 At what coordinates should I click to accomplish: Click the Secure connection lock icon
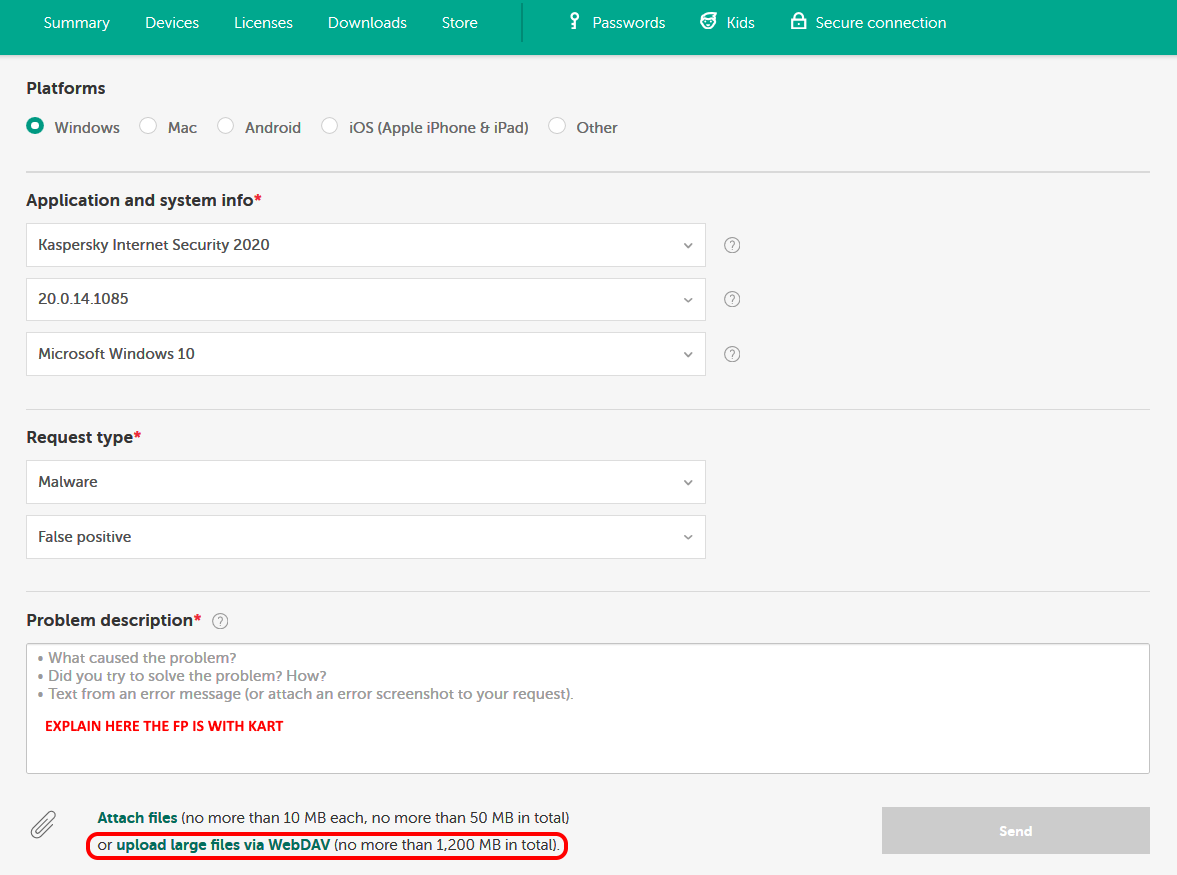[798, 20]
